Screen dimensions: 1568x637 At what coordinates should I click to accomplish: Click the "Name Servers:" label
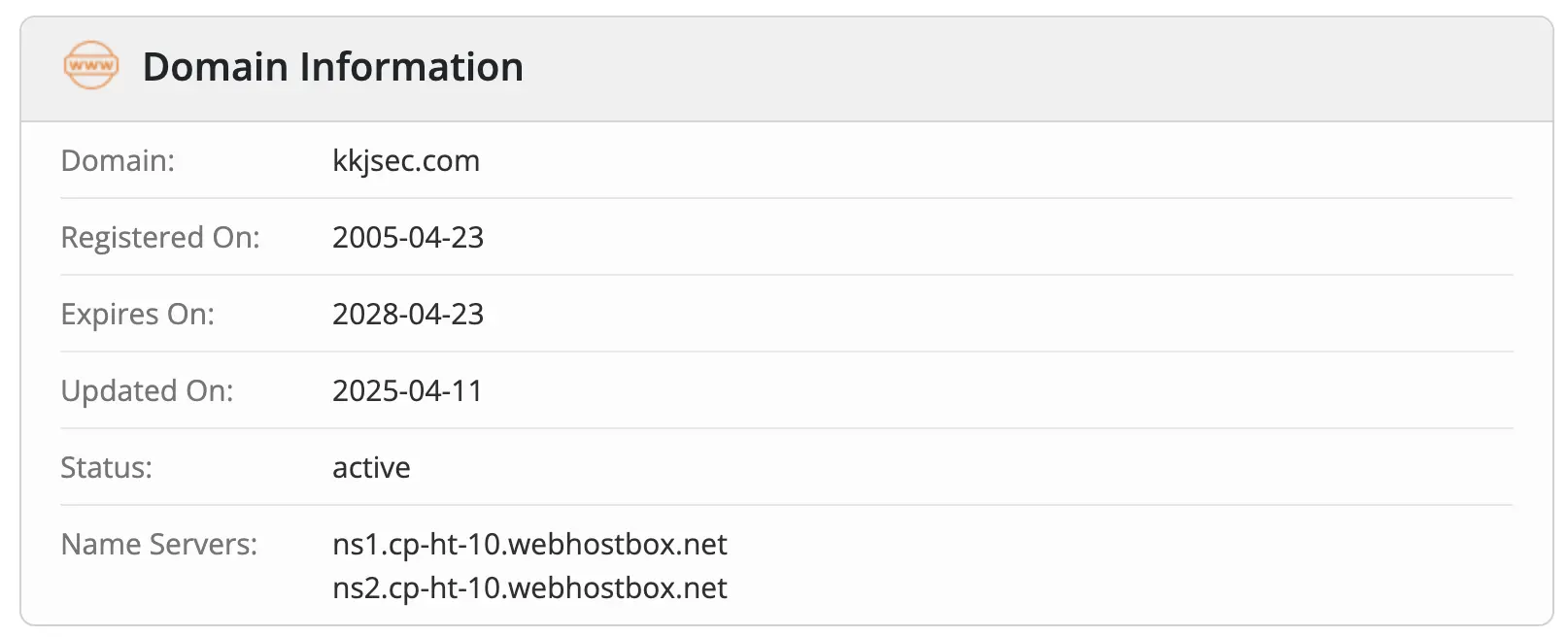coord(158,544)
